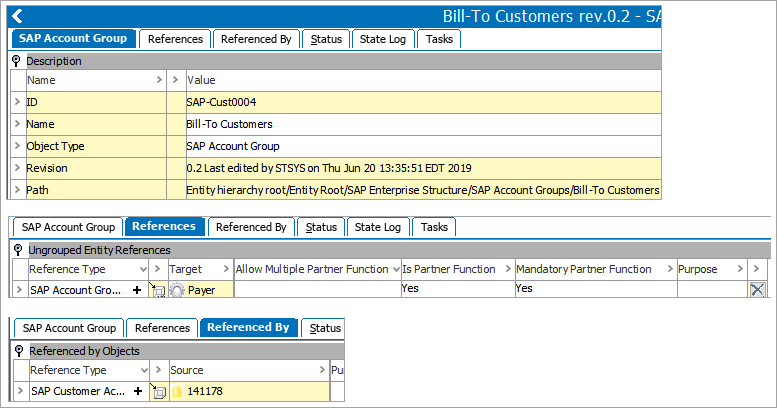Expand the Path row chevron
The image size is (777, 408).
17,189
